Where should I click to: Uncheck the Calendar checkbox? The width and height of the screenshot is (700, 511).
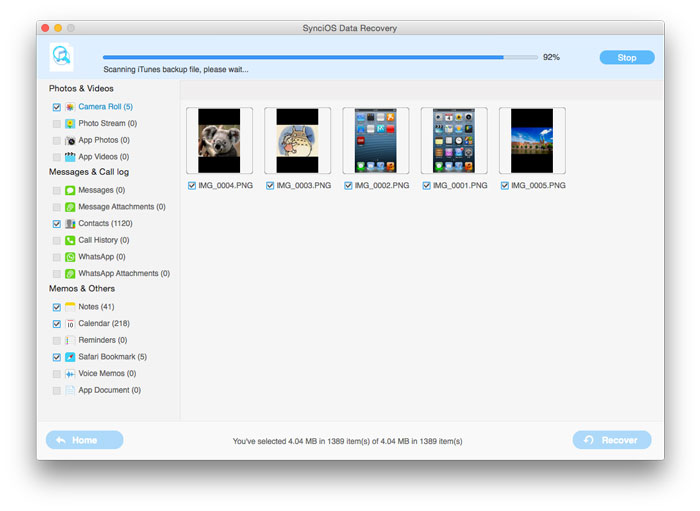57,324
